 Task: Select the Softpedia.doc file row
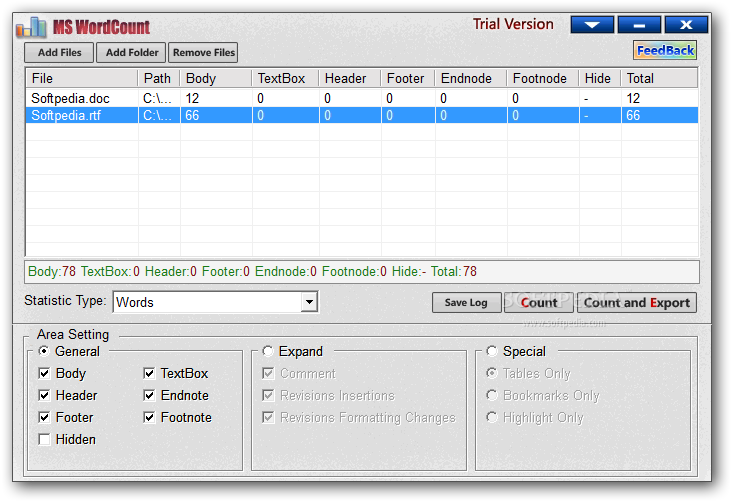[x=362, y=98]
